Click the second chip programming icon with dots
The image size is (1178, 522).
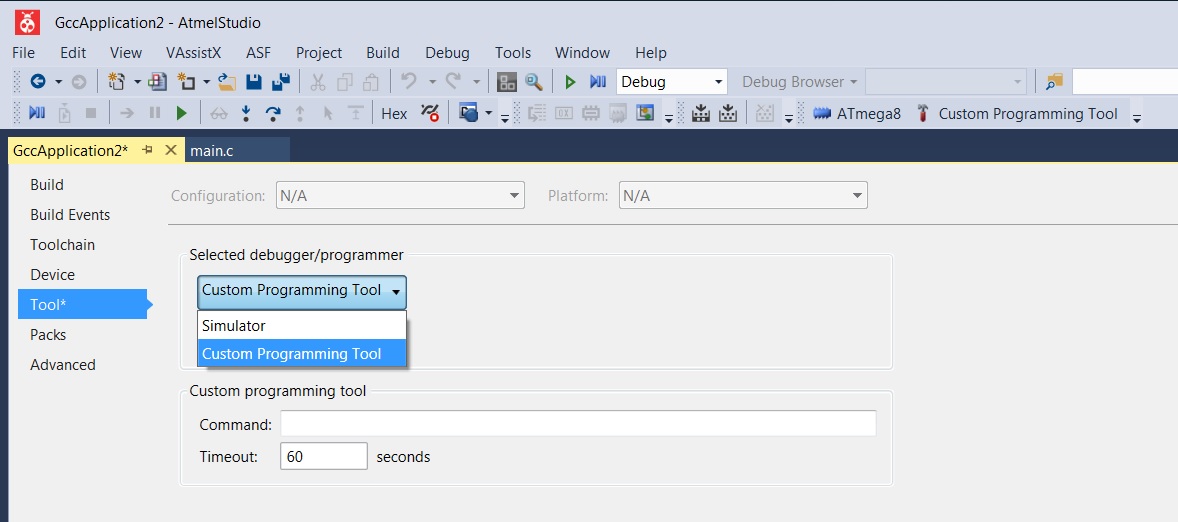[727, 113]
